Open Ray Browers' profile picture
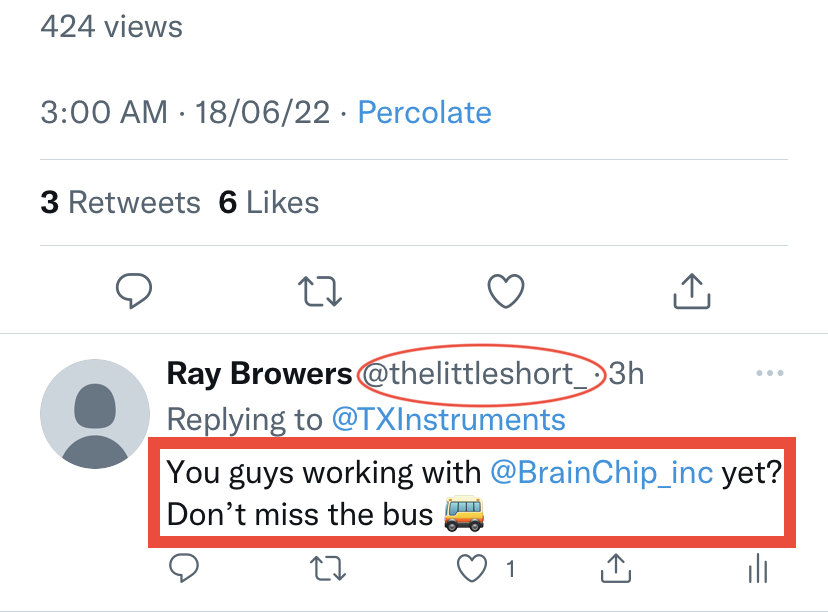The width and height of the screenshot is (828, 612). (95, 414)
